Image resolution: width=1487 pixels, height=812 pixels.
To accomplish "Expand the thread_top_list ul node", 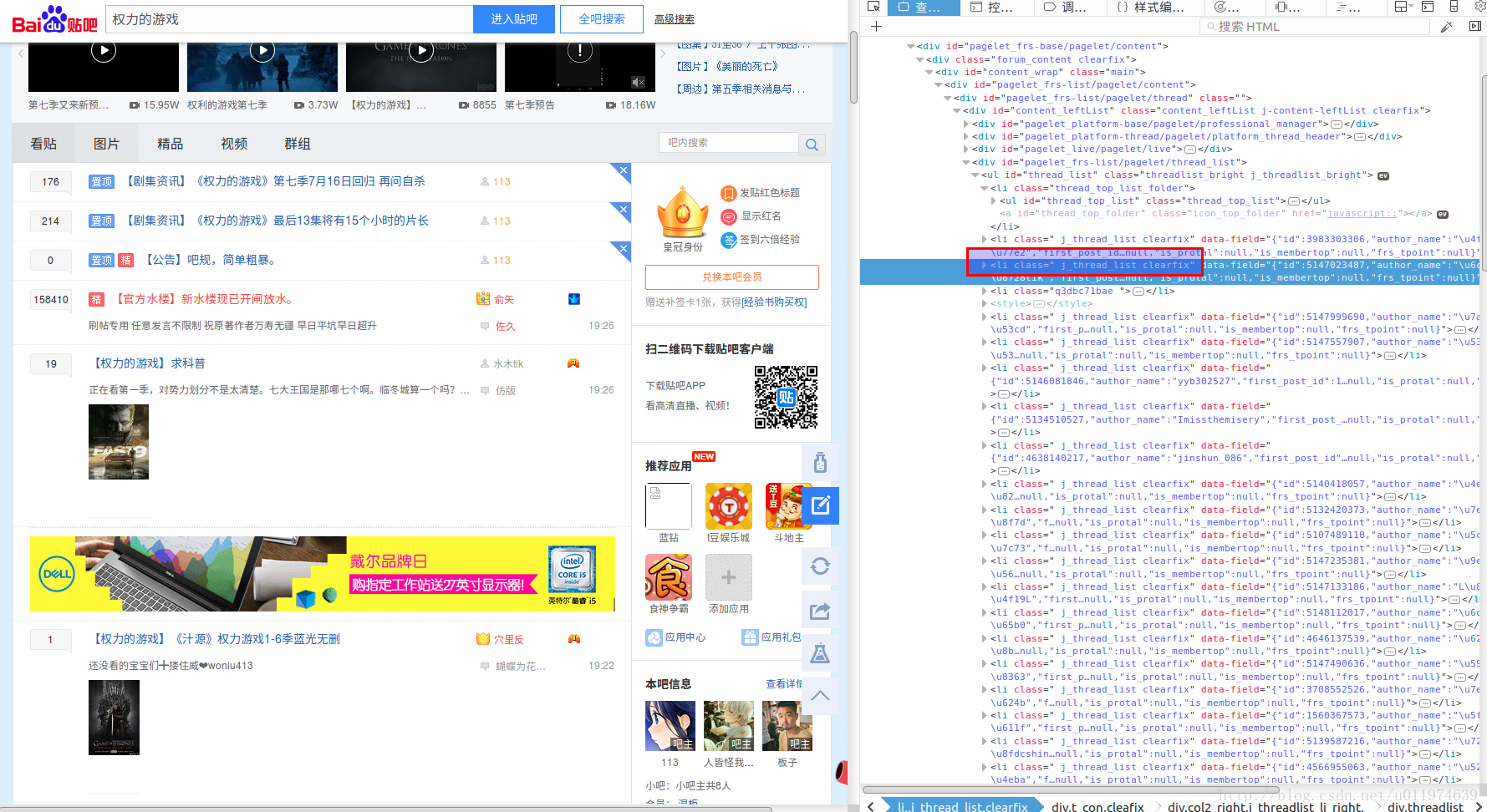I will coord(993,200).
